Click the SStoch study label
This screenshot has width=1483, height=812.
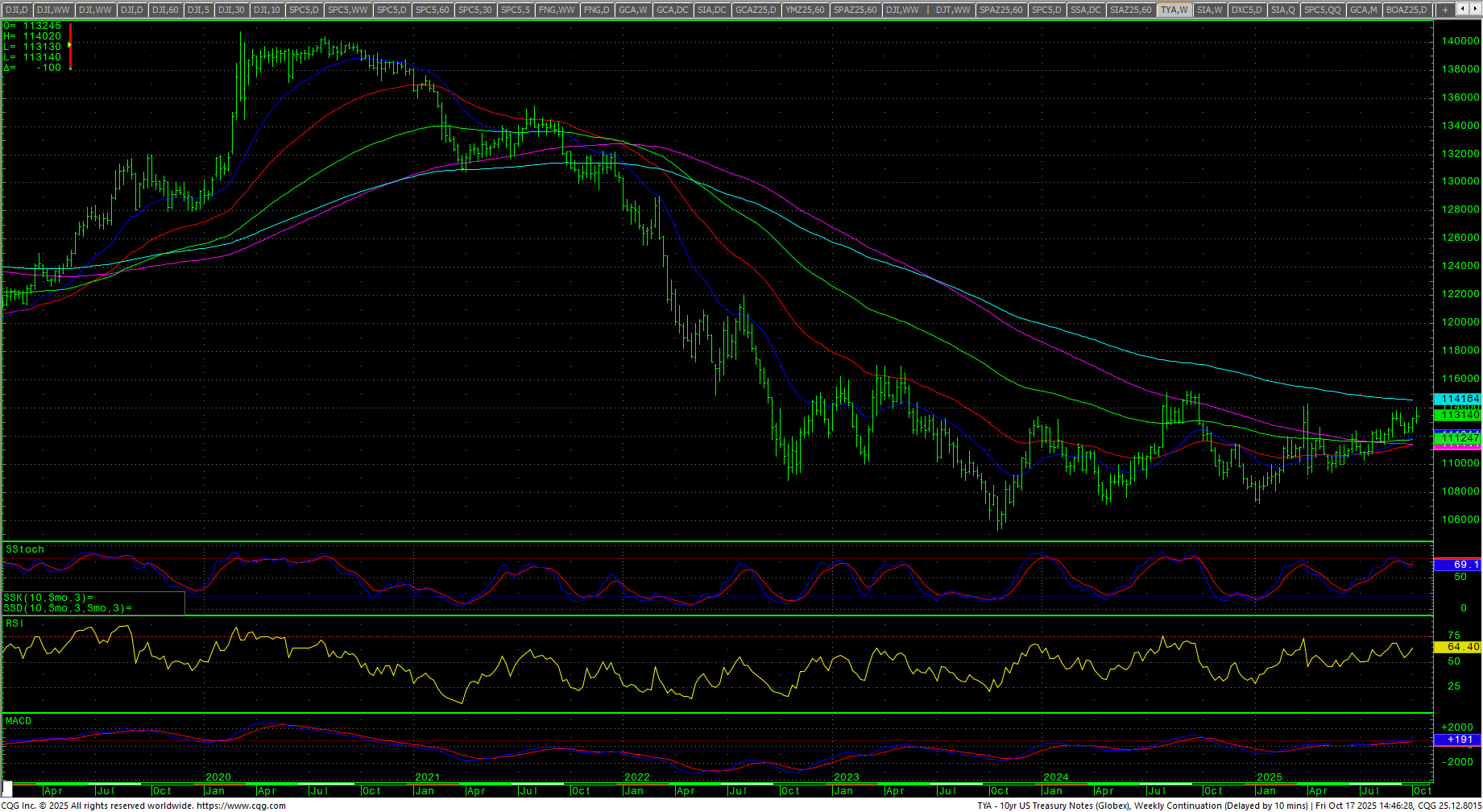25,549
